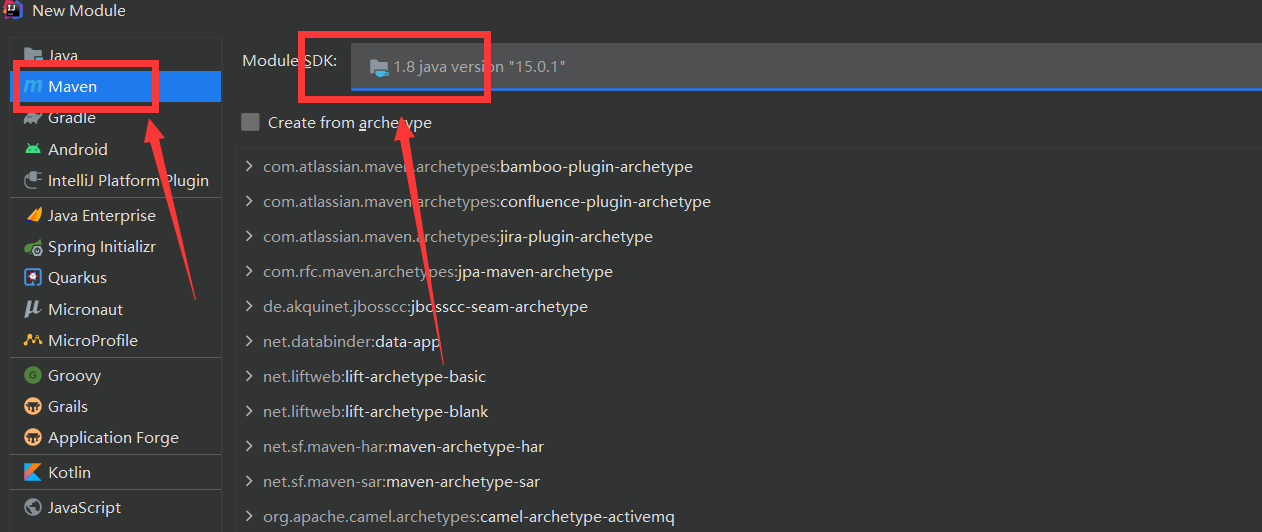Viewport: 1262px width, 532px height.
Task: Select text 'camel-archetype-activemq'
Action: pos(577,517)
